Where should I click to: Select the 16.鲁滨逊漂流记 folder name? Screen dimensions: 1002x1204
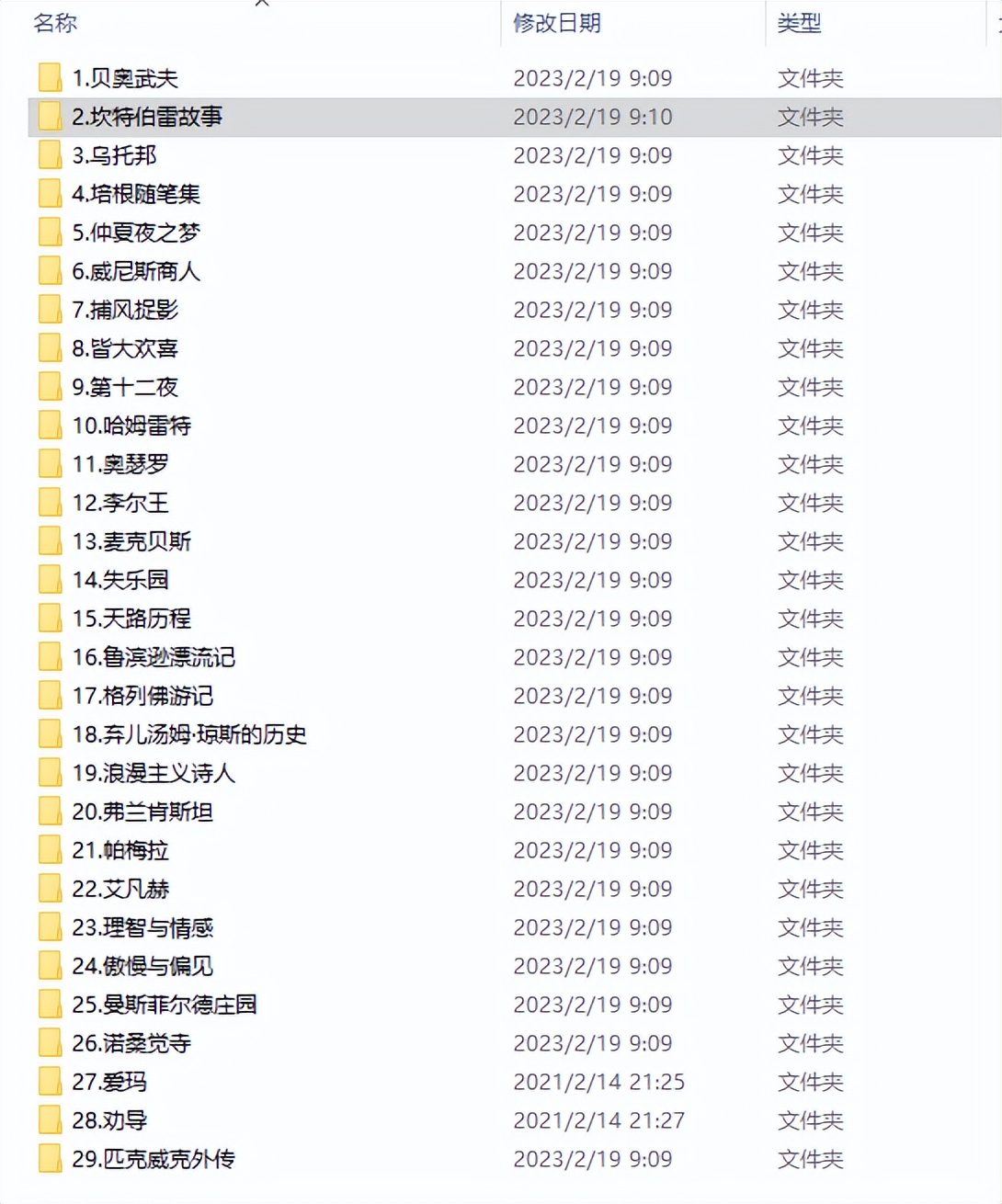(154, 657)
